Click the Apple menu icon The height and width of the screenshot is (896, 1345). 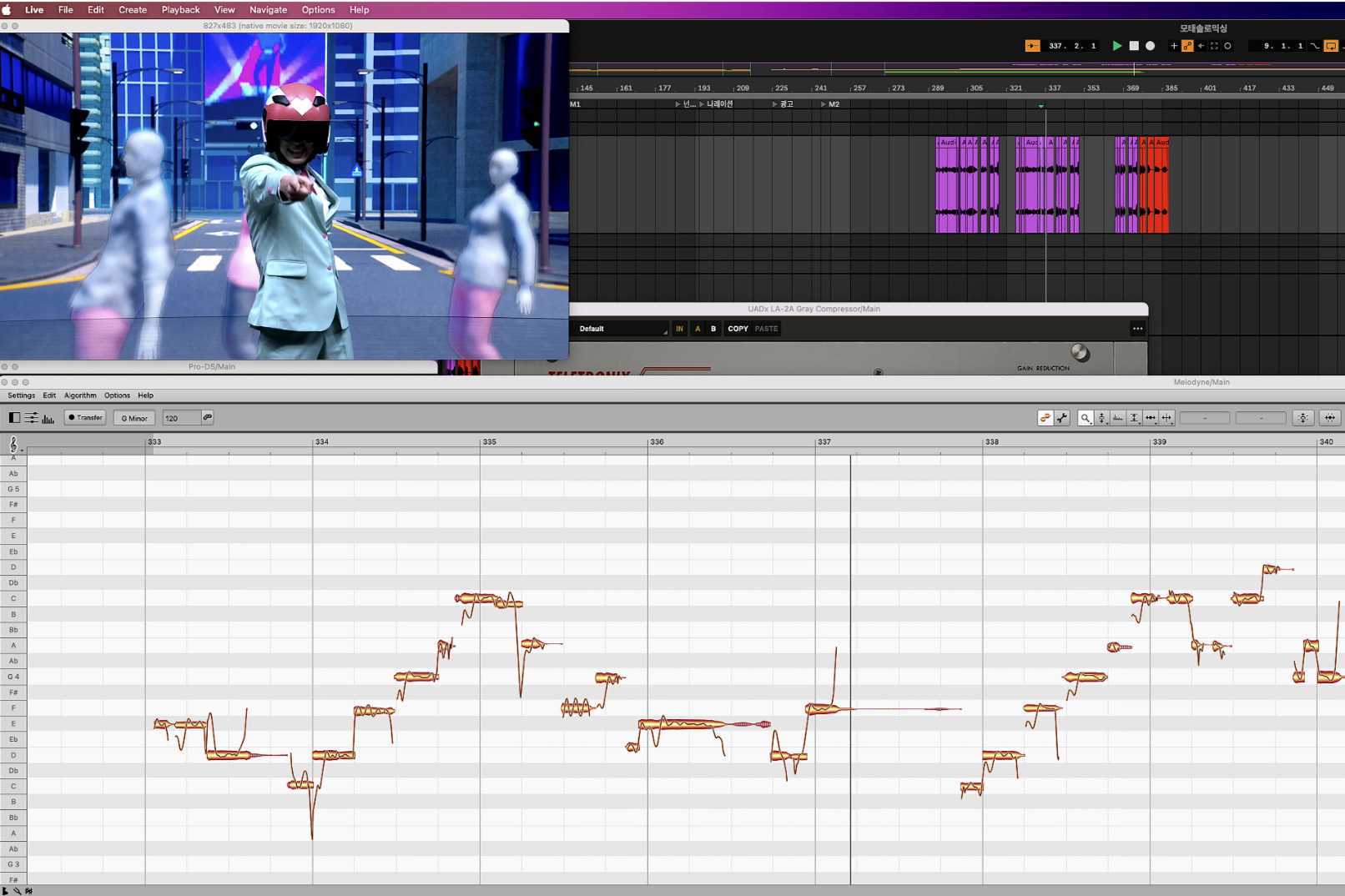(x=9, y=9)
